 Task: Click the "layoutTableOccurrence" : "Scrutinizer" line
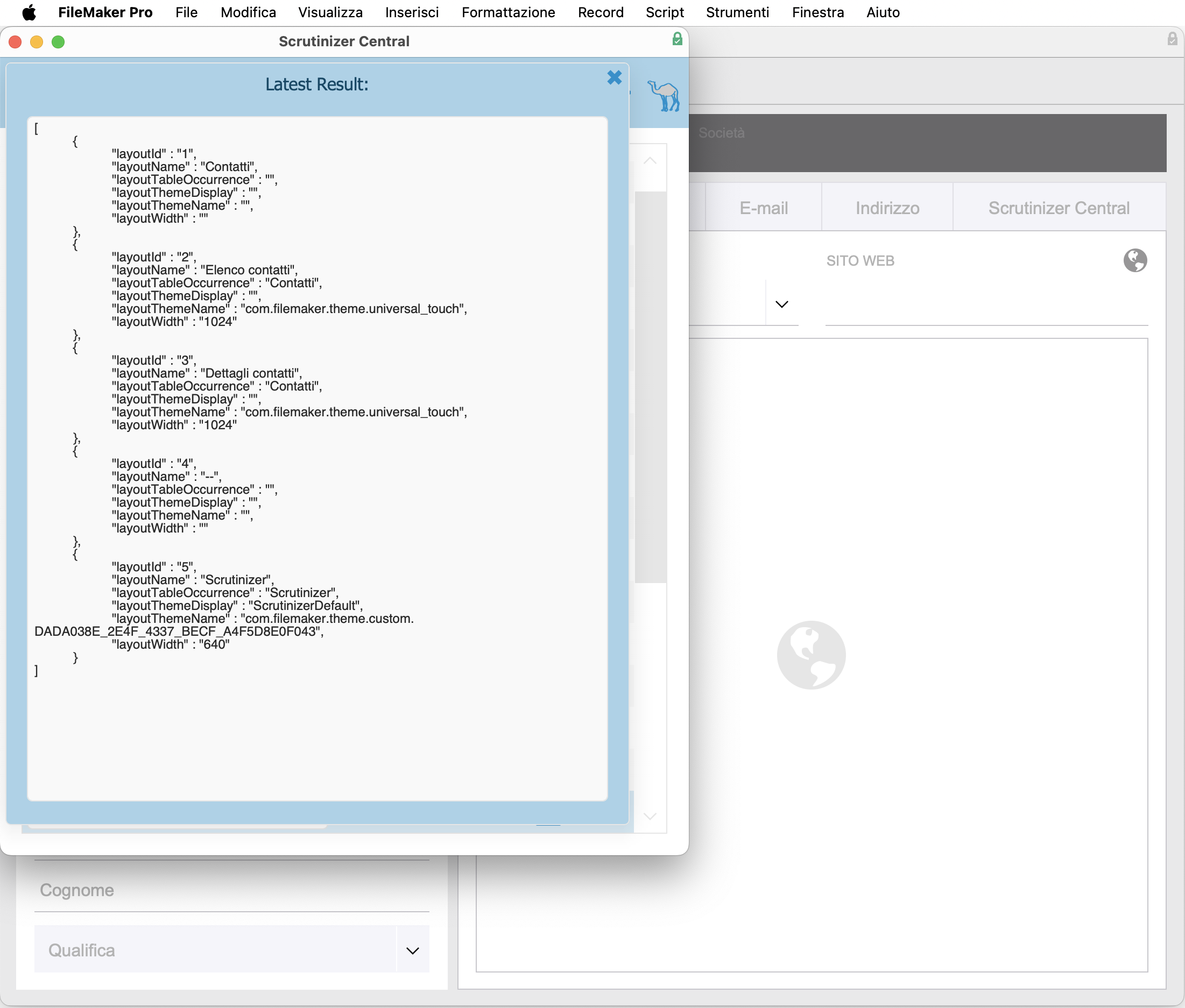[225, 593]
